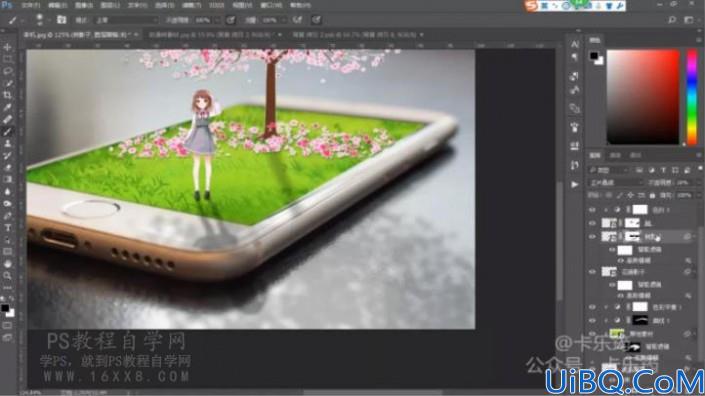Select the Blur tool
705x396 pixels.
point(8,192)
